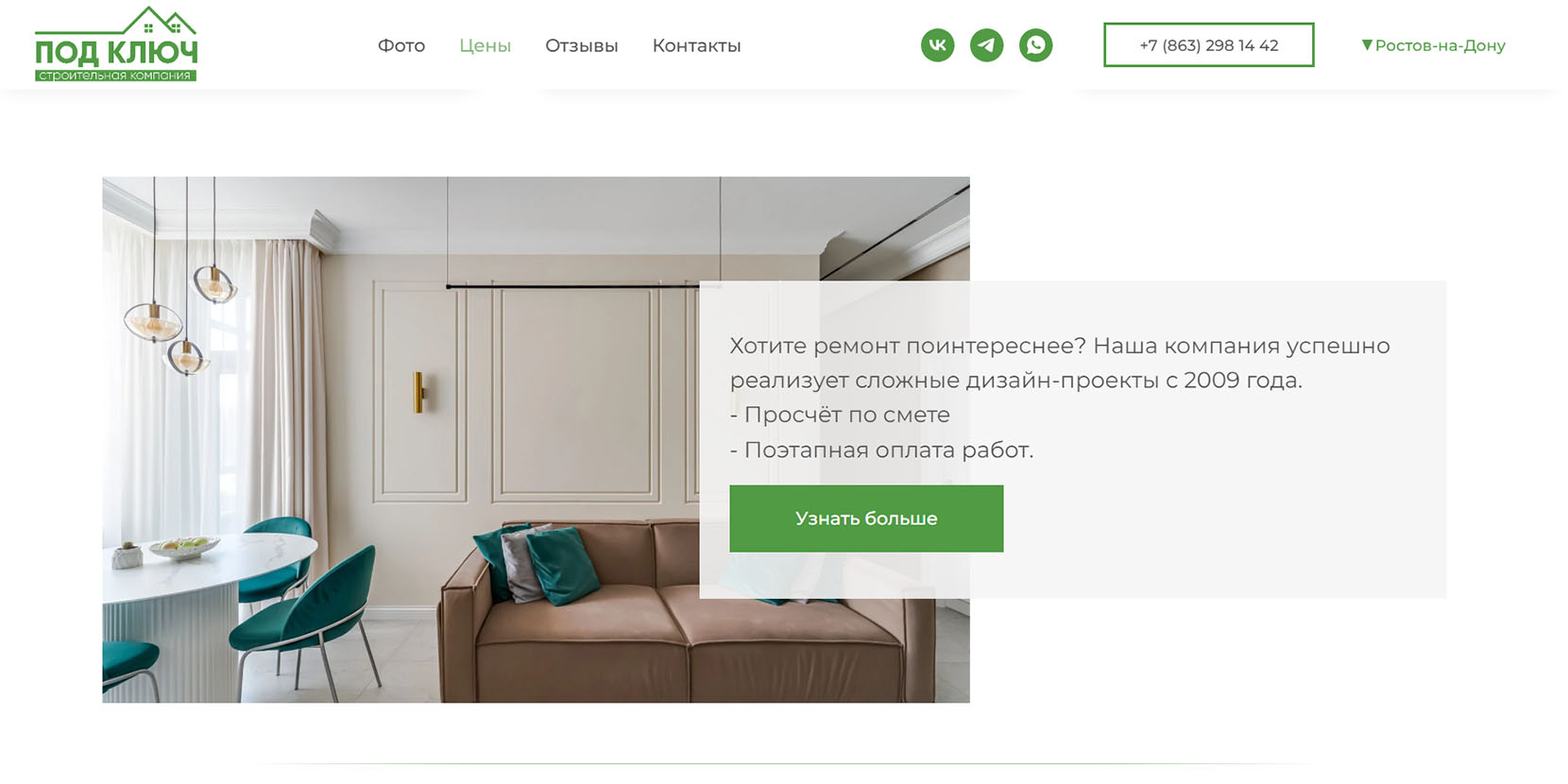1568x784 pixels.
Task: Click the +7 (863) 298 14 42 phone button
Action: point(1208,45)
